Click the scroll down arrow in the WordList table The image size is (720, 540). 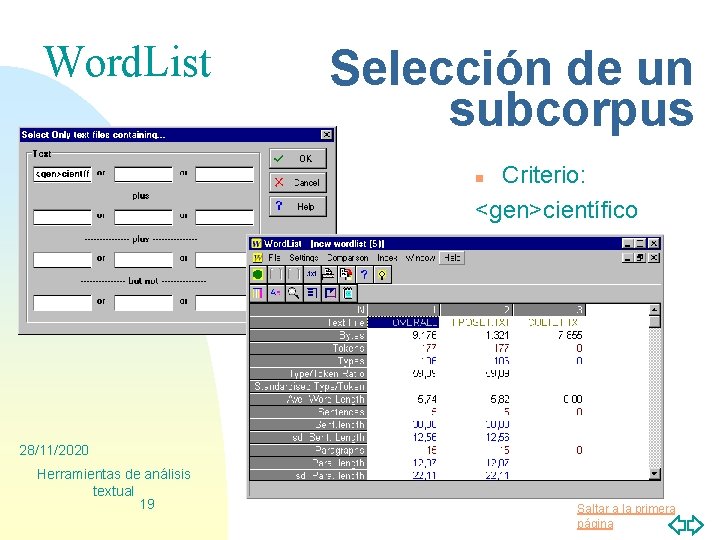click(x=655, y=473)
